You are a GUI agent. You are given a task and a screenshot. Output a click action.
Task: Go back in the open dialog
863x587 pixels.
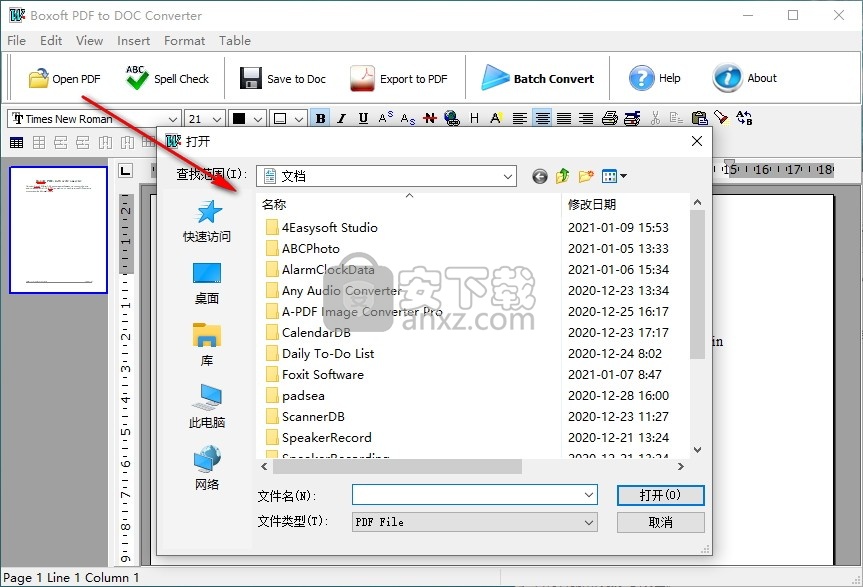pyautogui.click(x=540, y=177)
